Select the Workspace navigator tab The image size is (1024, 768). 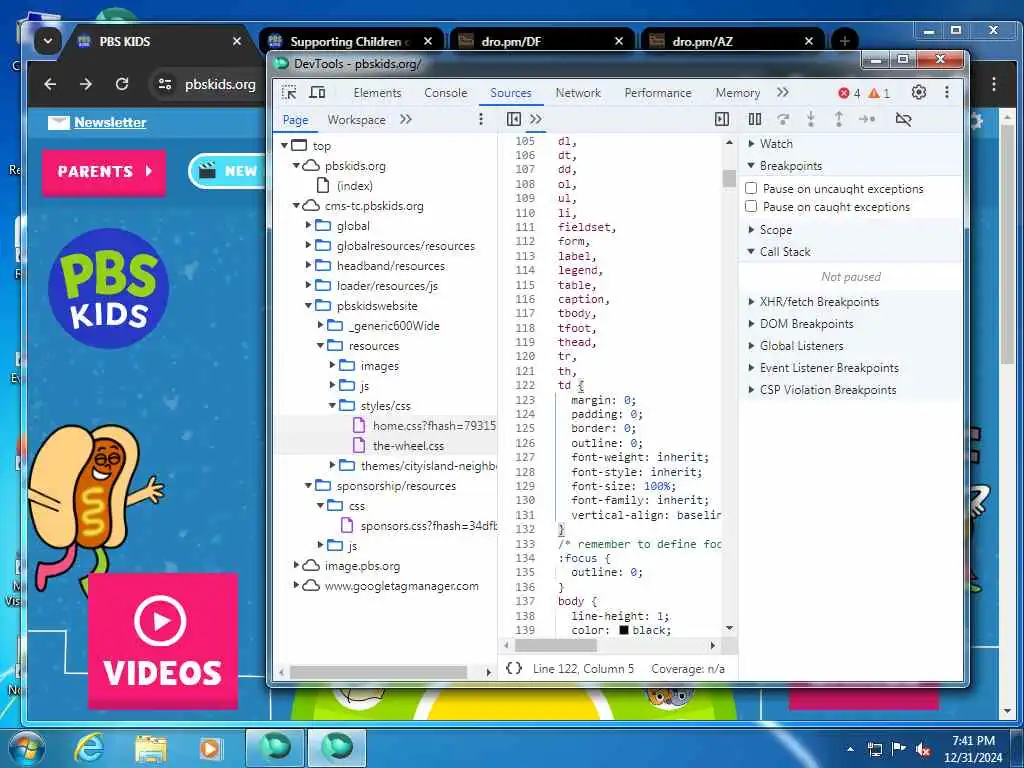pyautogui.click(x=357, y=120)
